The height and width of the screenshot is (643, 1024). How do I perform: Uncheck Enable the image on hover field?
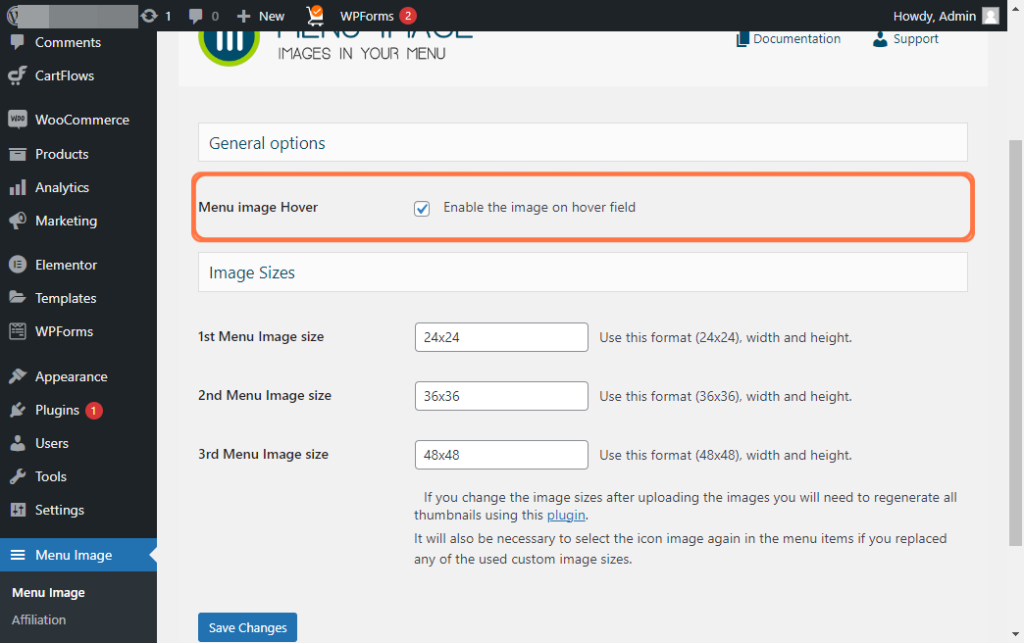422,208
